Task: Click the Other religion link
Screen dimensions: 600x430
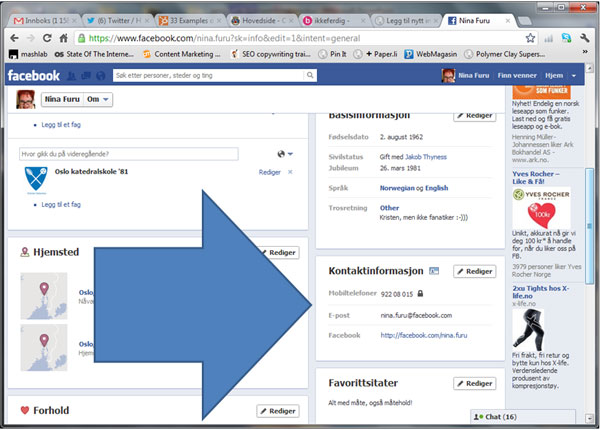Action: click(x=389, y=208)
